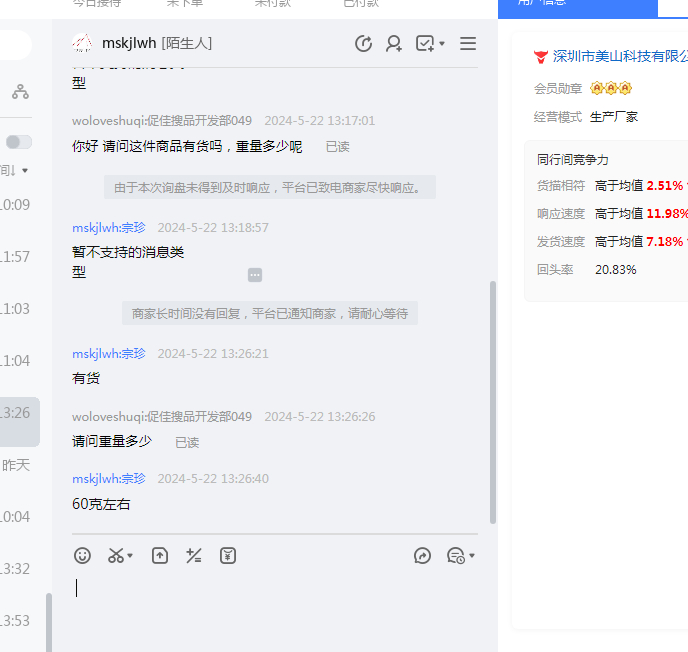The width and height of the screenshot is (688, 652).
Task: Expand the scissors screenshot dropdown arrow
Action: coord(130,555)
